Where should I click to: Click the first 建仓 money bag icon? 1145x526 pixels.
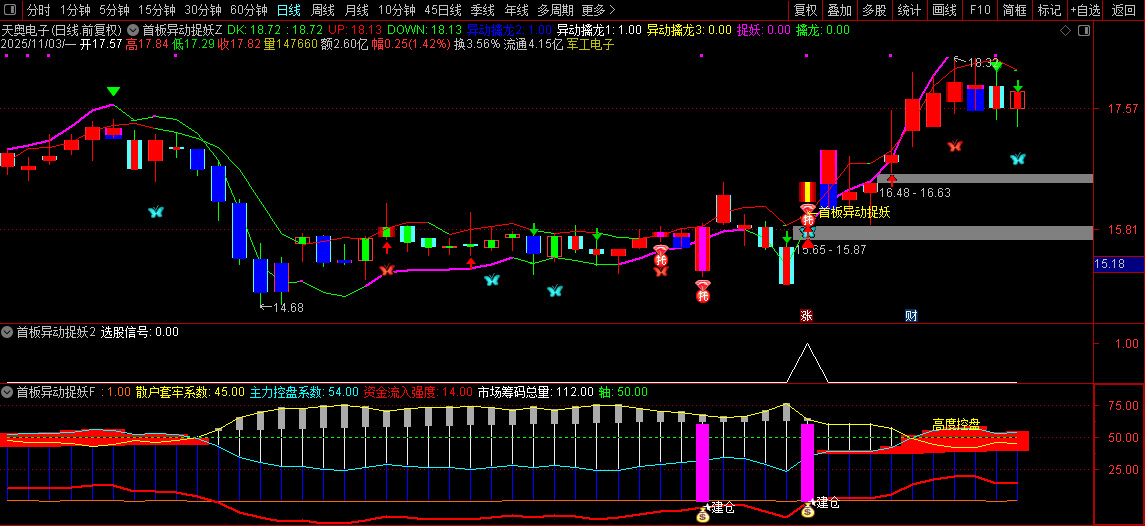[x=702, y=514]
